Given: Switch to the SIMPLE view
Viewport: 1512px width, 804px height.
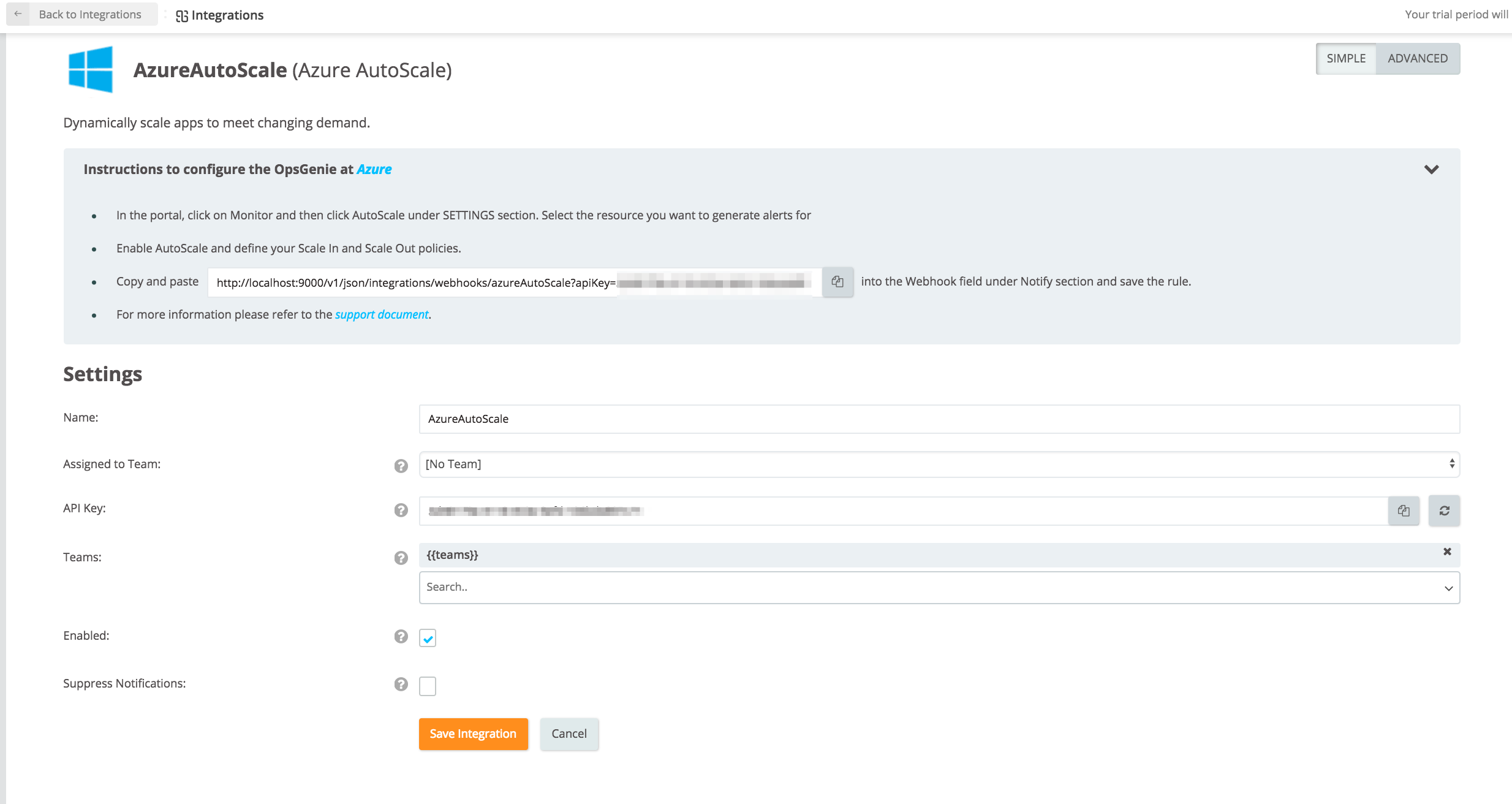Looking at the screenshot, I should tap(1346, 59).
